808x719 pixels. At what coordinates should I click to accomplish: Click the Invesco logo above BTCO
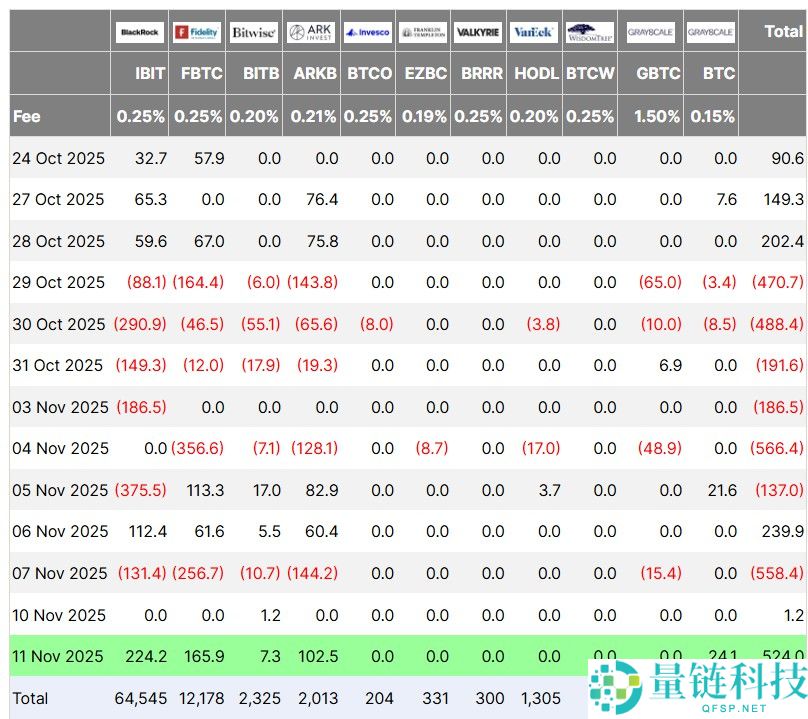[367, 31]
